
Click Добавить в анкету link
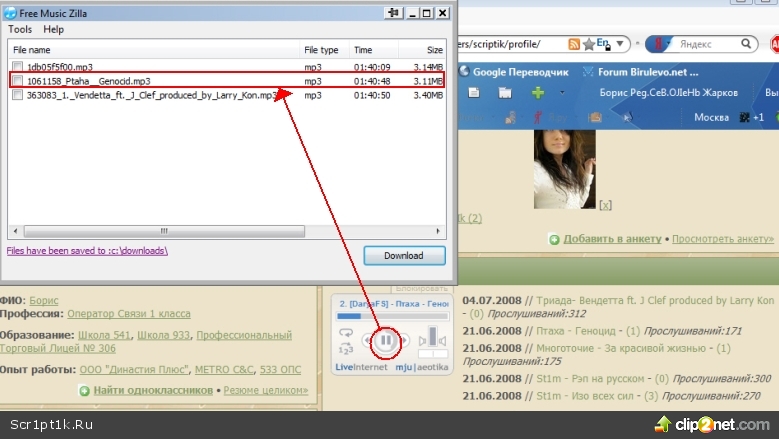click(612, 239)
